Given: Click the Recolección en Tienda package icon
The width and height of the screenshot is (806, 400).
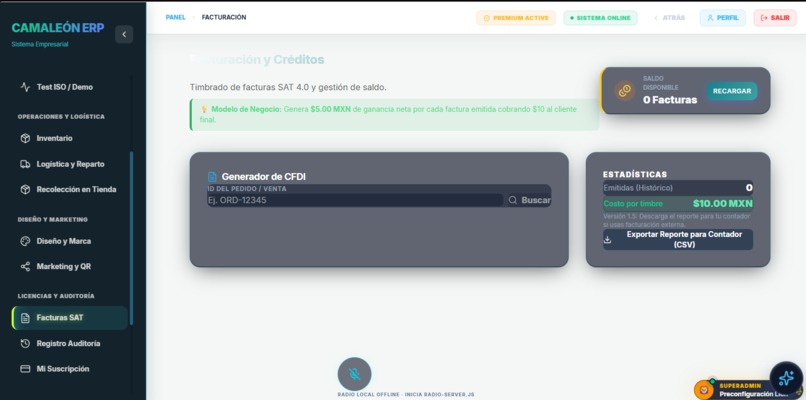Looking at the screenshot, I should pyautogui.click(x=25, y=189).
